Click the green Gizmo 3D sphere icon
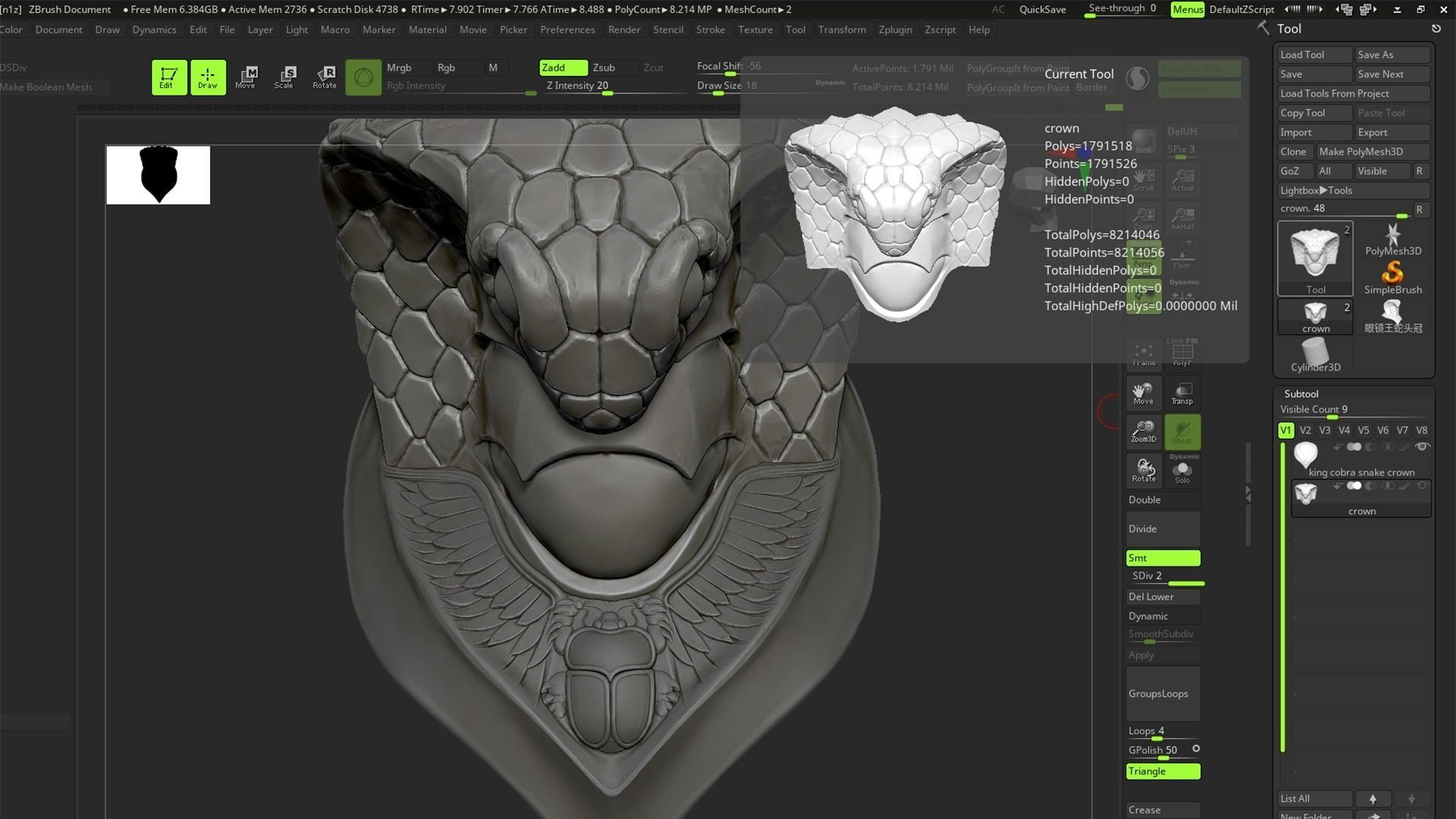Viewport: 1456px width, 819px height. (x=363, y=77)
